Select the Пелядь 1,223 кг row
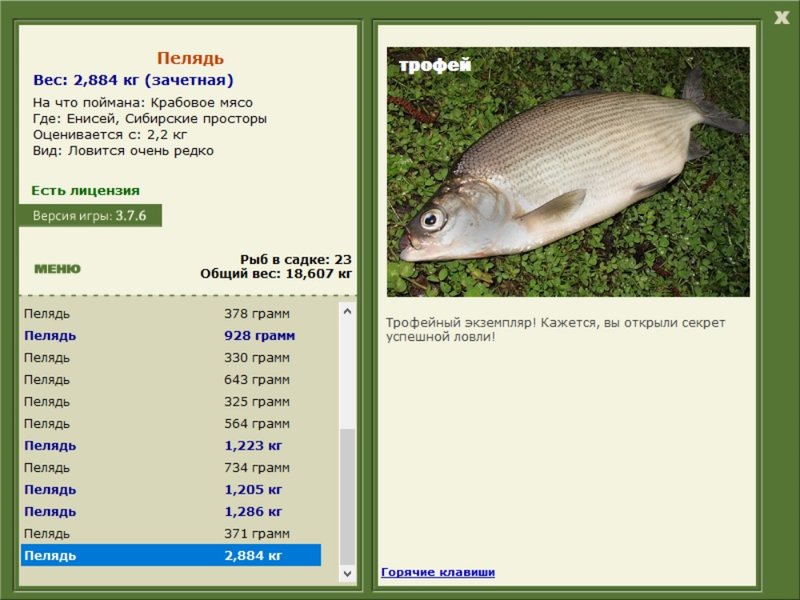This screenshot has width=800, height=600. (x=170, y=445)
